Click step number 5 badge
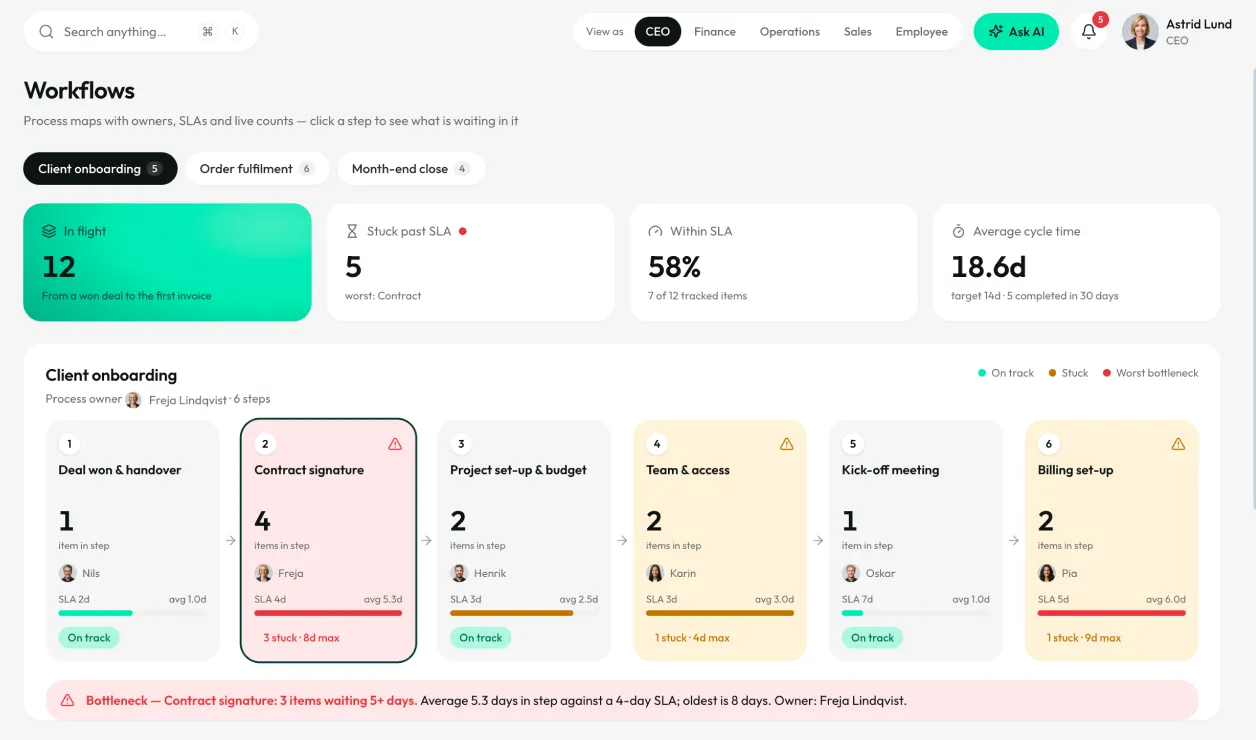The image size is (1256, 740). point(853,444)
